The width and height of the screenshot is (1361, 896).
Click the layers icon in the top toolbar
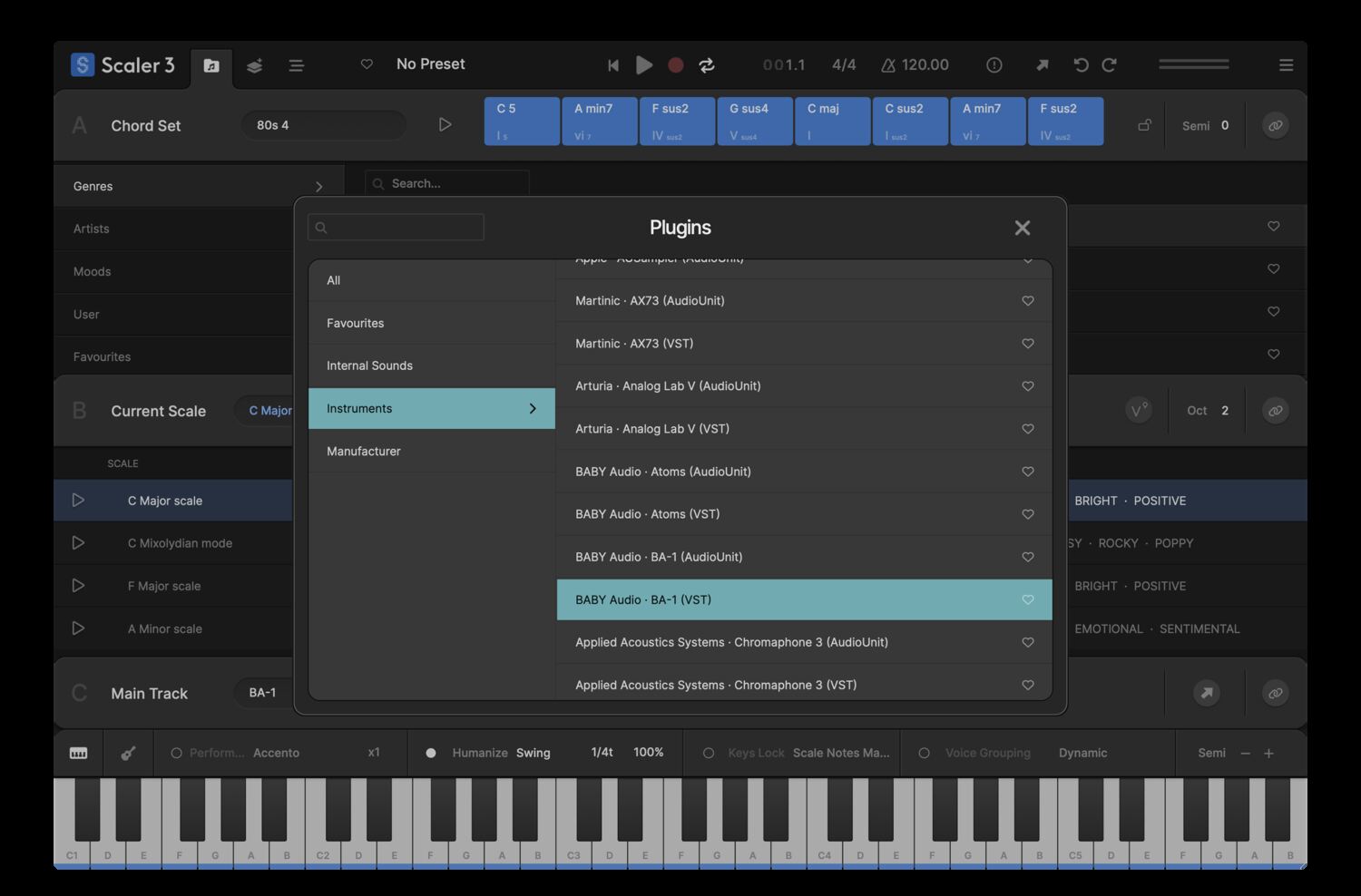point(254,65)
